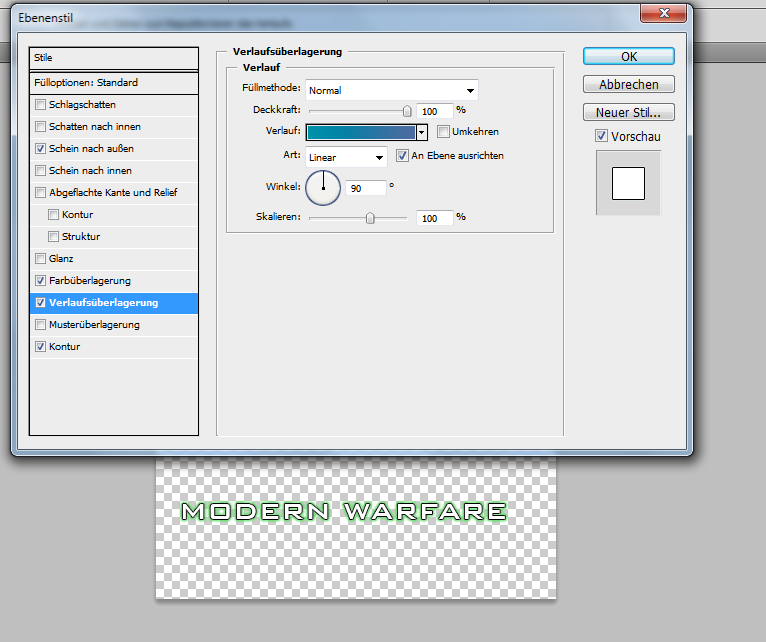This screenshot has height=642, width=766.
Task: Click the white style preview thumbnail
Action: [x=628, y=183]
